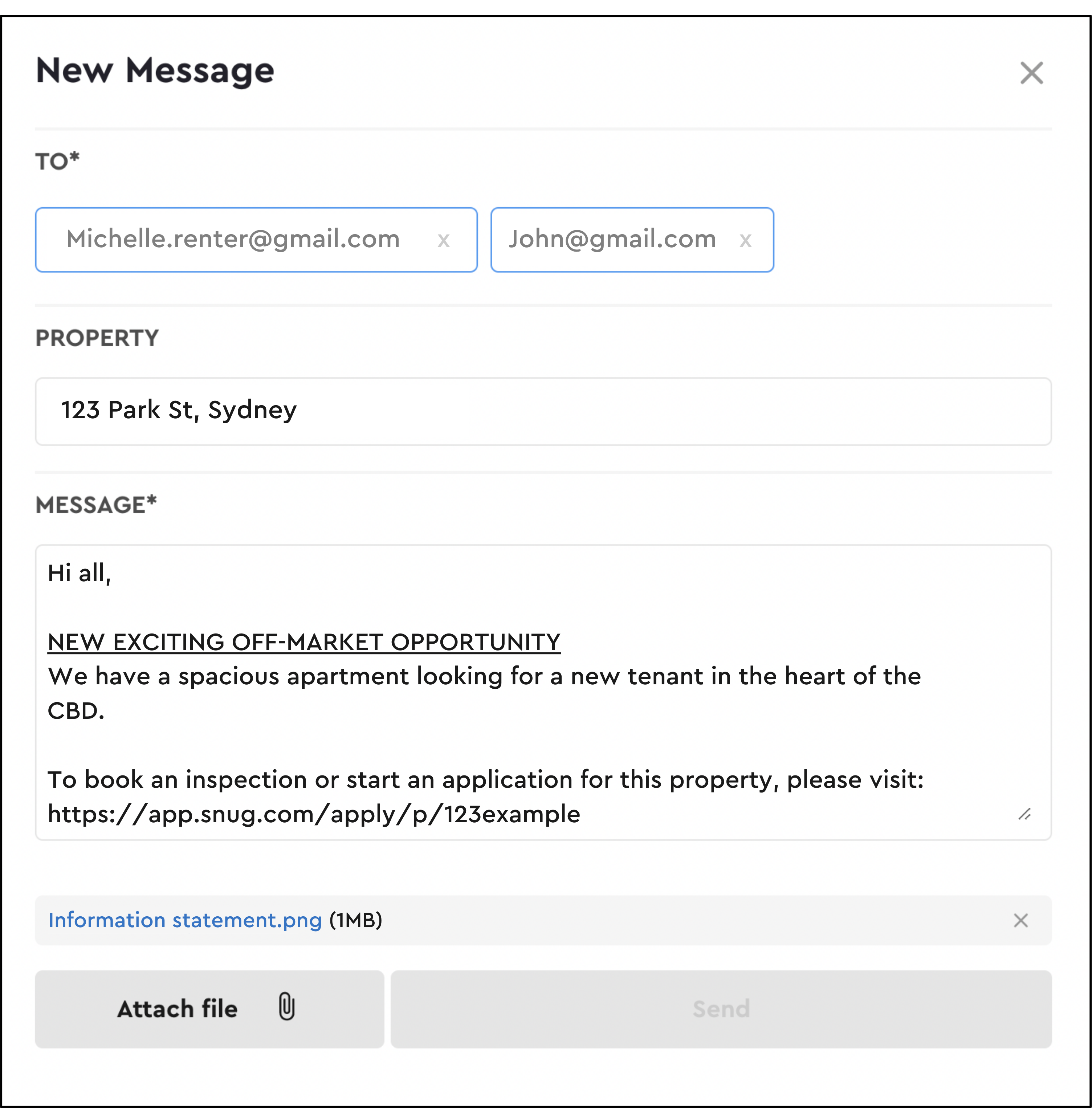
Task: Open the Information statement.png attachment link
Action: tap(185, 920)
